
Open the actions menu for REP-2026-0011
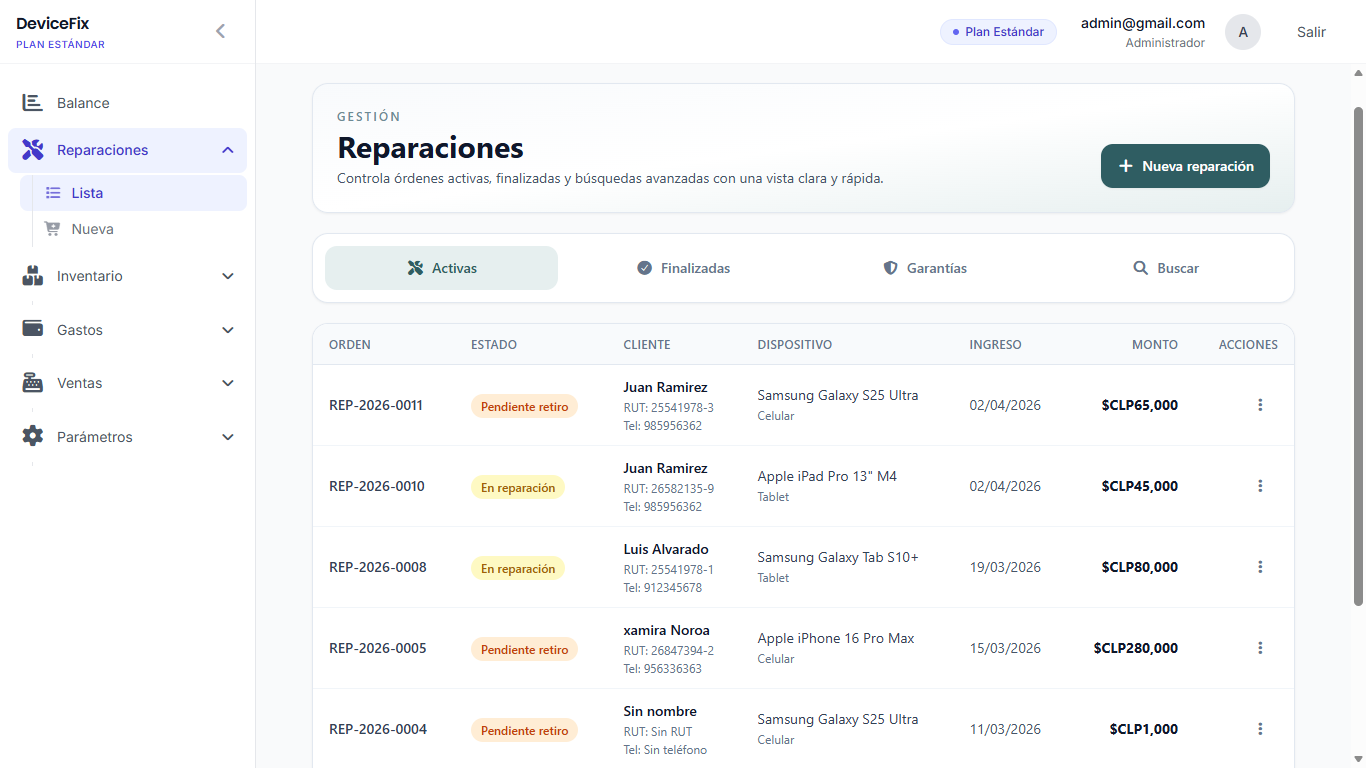coord(1260,405)
